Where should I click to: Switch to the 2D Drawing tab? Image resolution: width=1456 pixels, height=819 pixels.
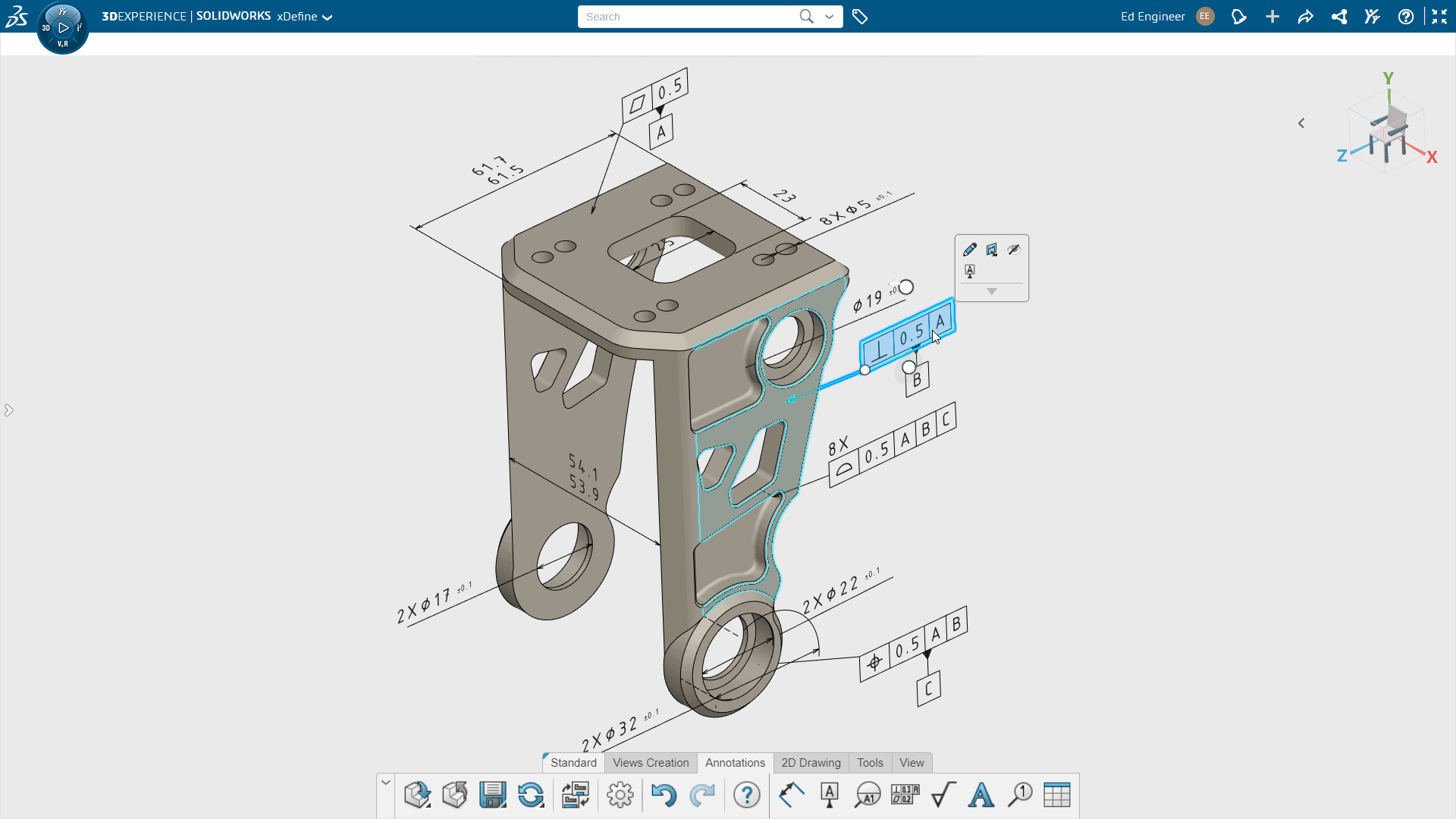tap(811, 762)
